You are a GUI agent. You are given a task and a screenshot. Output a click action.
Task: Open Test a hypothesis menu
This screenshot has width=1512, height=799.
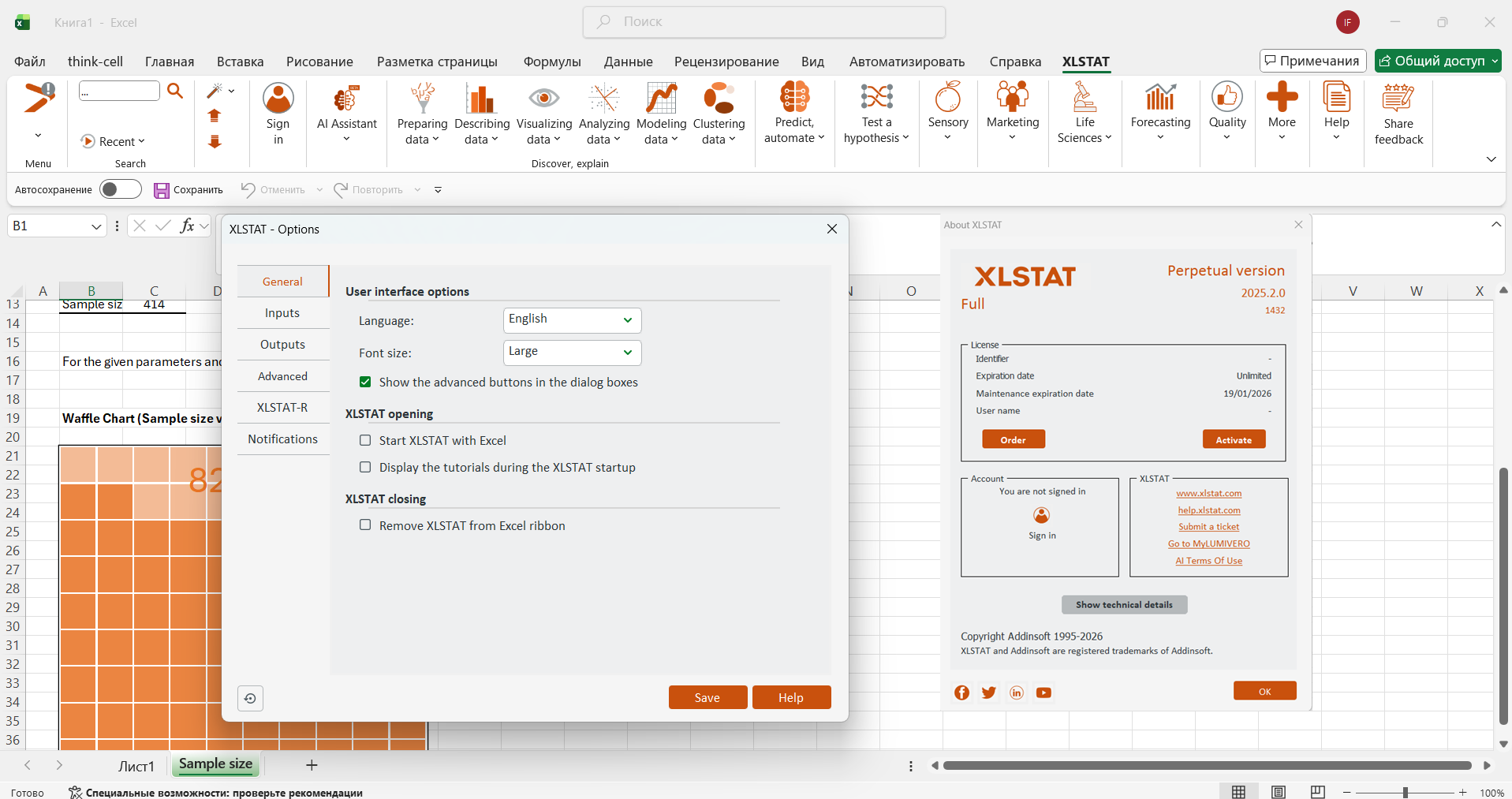876,113
